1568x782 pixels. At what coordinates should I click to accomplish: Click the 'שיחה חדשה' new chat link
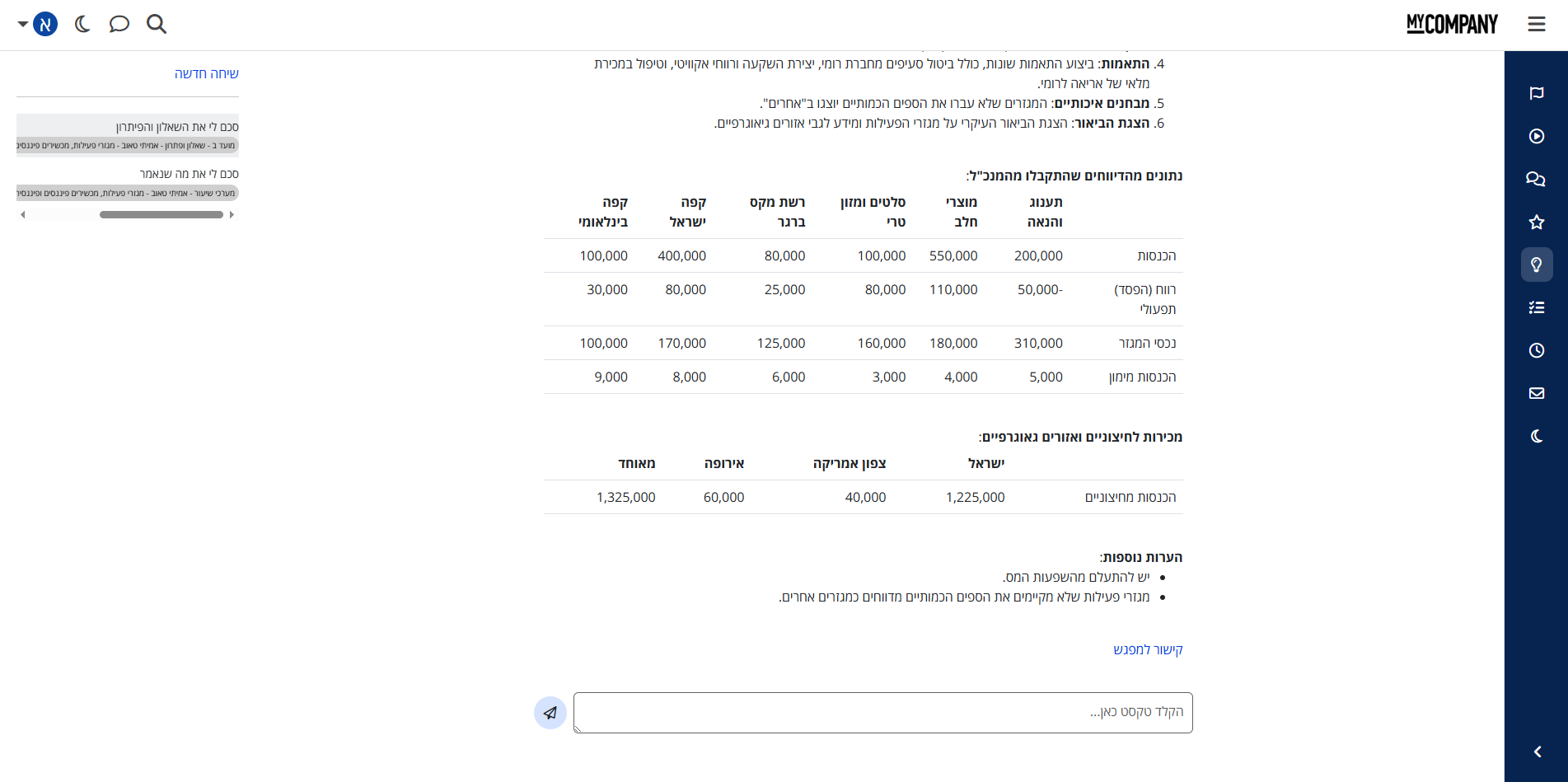coord(206,73)
